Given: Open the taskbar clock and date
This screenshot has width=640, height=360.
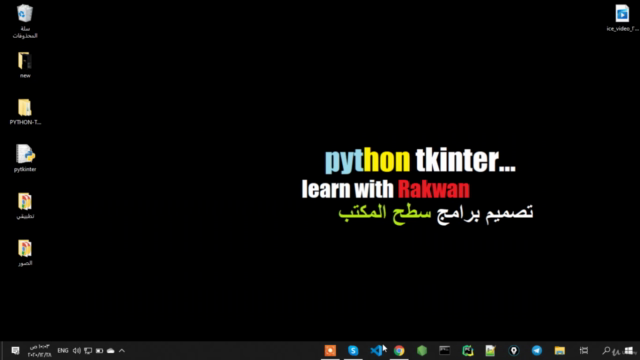Looking at the screenshot, I should click(40, 351).
